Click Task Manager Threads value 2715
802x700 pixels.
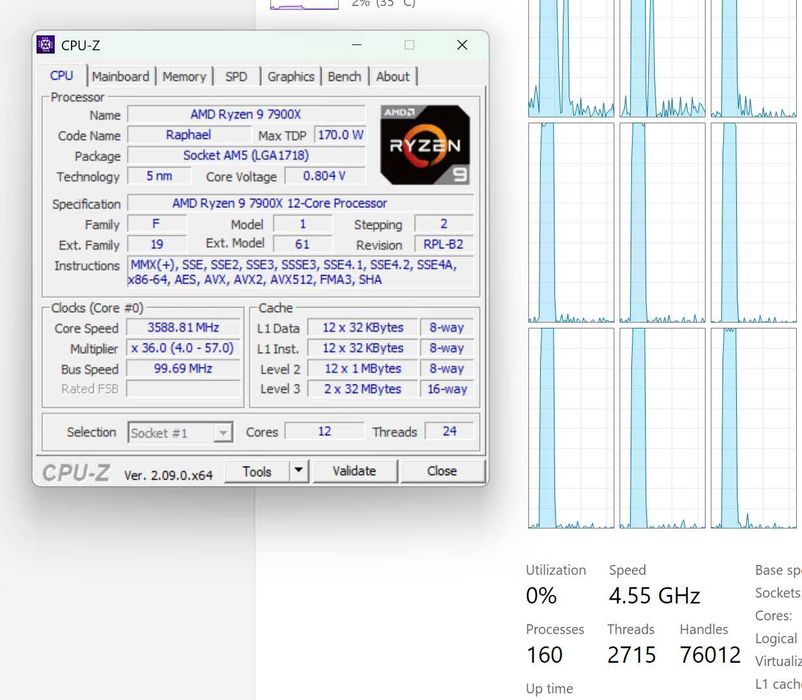(x=631, y=655)
